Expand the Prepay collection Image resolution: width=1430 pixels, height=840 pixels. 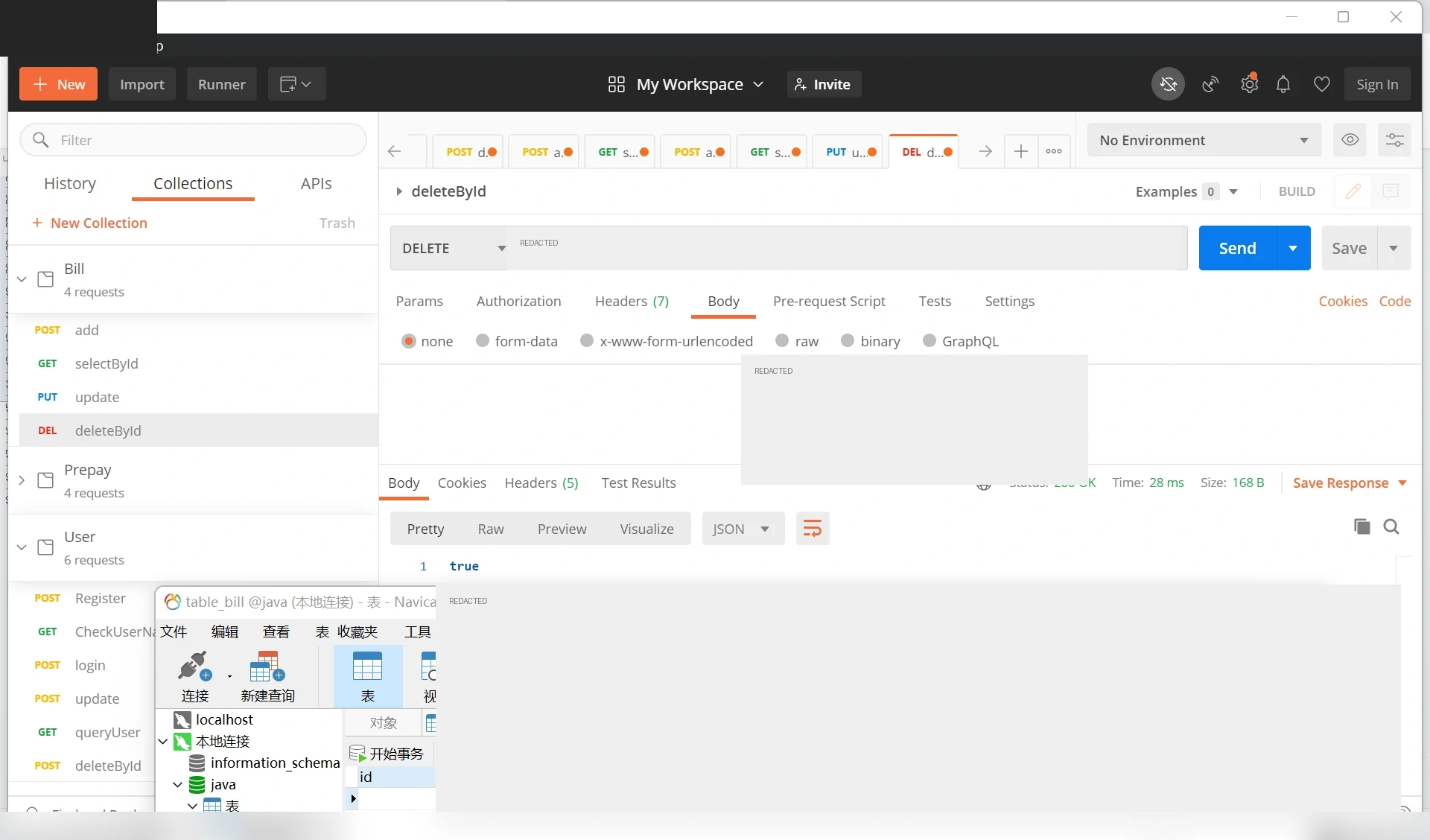(x=22, y=480)
